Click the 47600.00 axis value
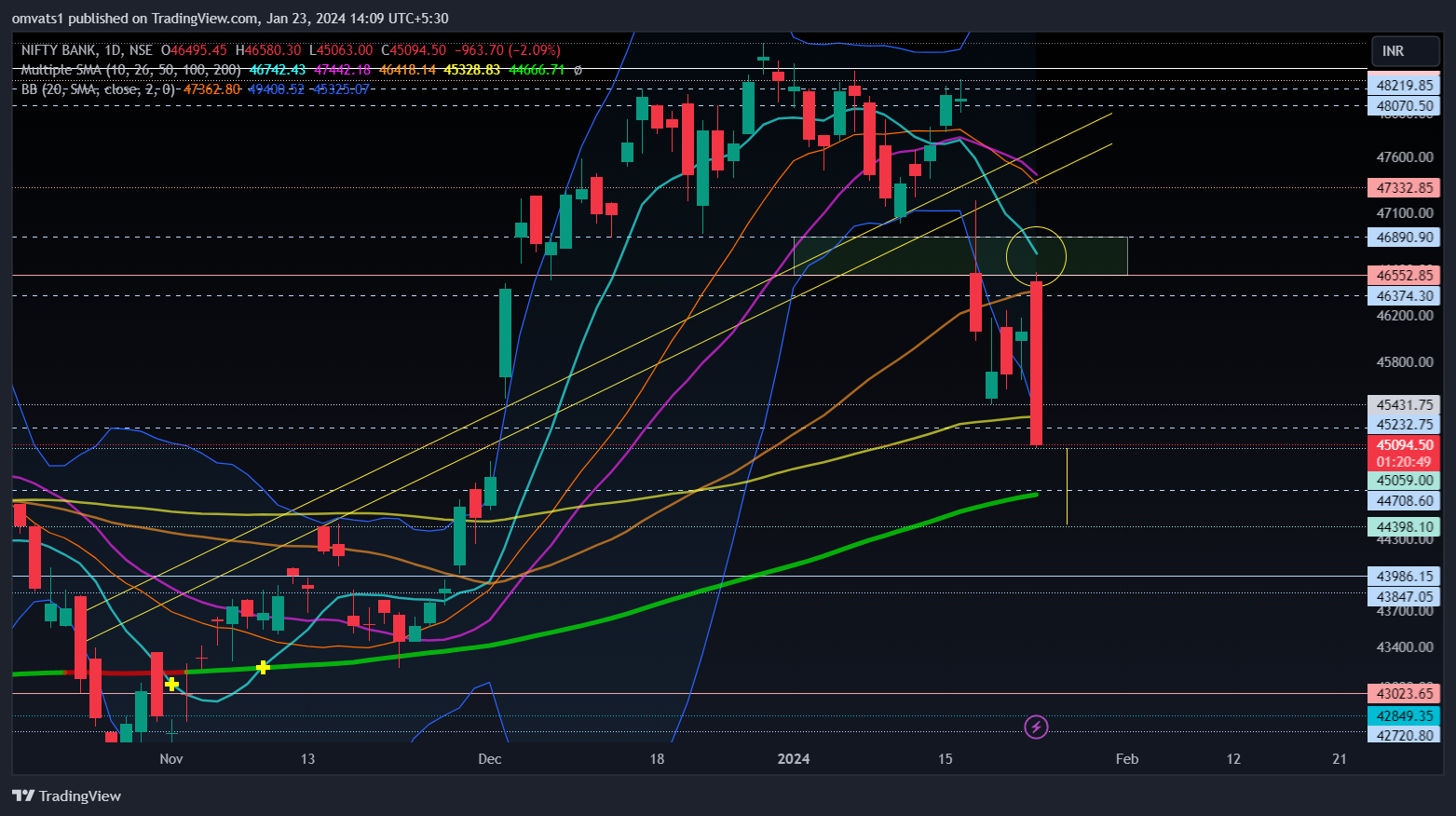The width and height of the screenshot is (1456, 816). pos(1405,157)
